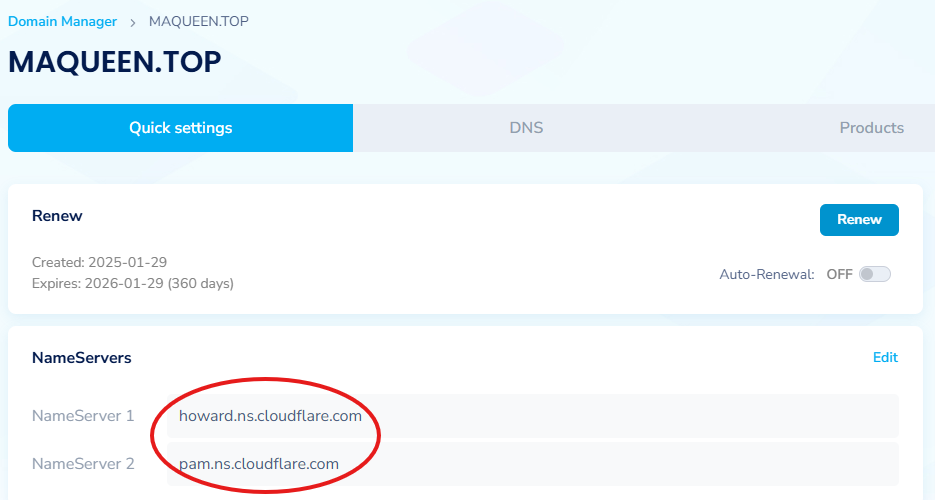Click the Renew button
Viewport: 935px width, 500px height.
(x=859, y=220)
